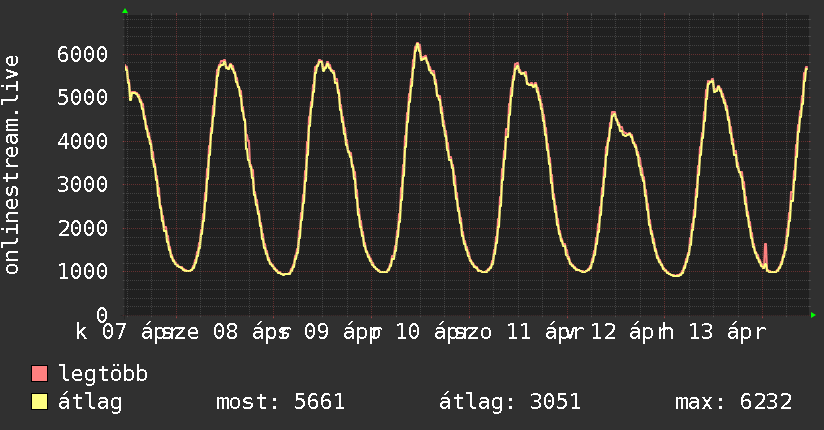Screen dimensions: 824x430
Task: Click the 3000 y-axis label
Action: 86,185
